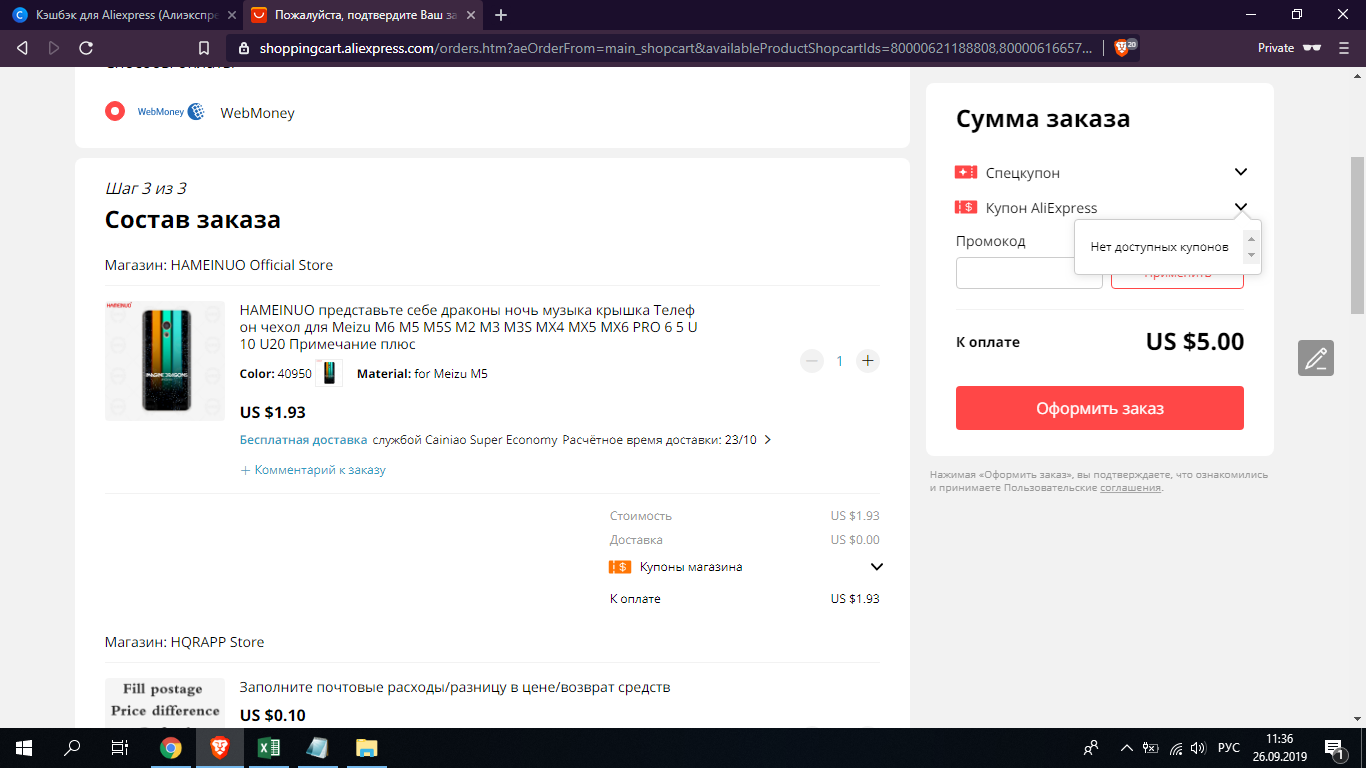This screenshot has height=768, width=1366.
Task: Launch Google Chrome from the taskbar
Action: (171, 748)
